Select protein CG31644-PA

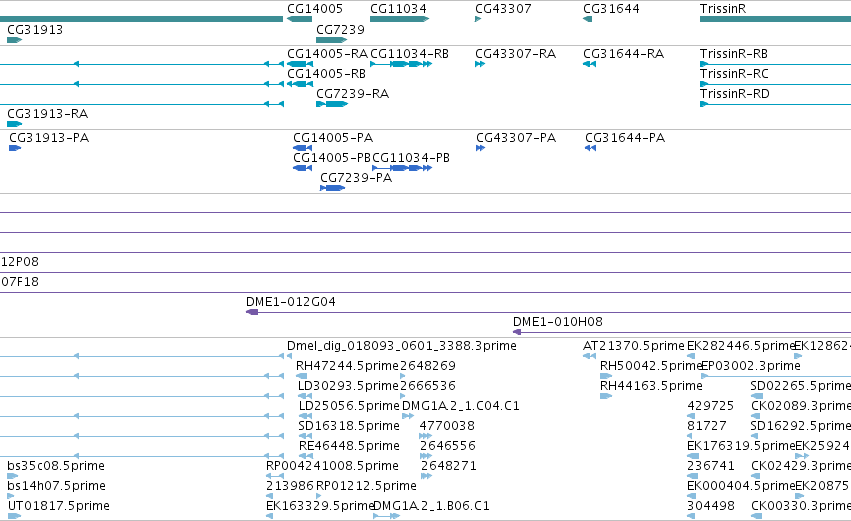[590, 148]
